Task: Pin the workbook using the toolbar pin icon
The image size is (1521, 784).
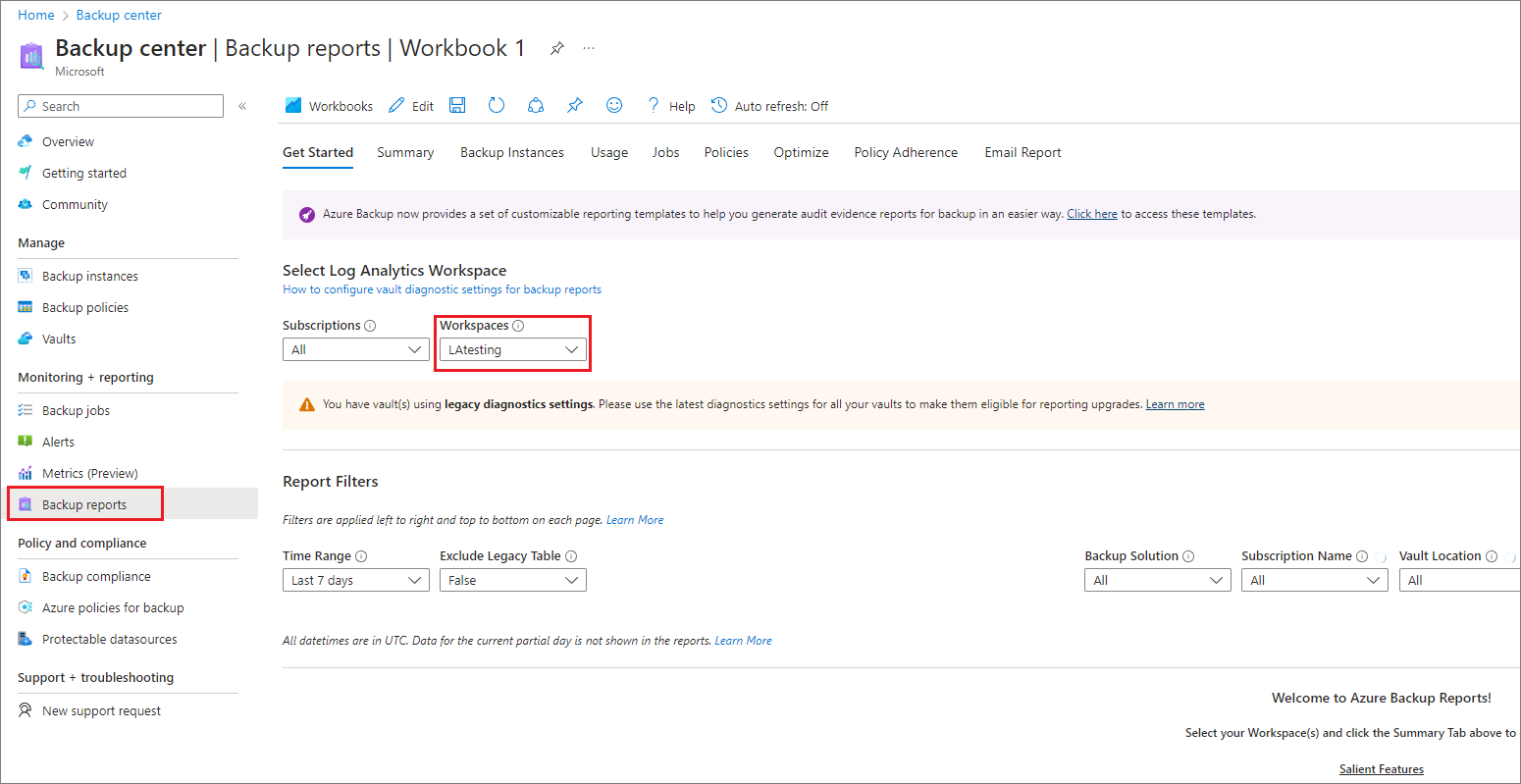Action: click(x=575, y=105)
